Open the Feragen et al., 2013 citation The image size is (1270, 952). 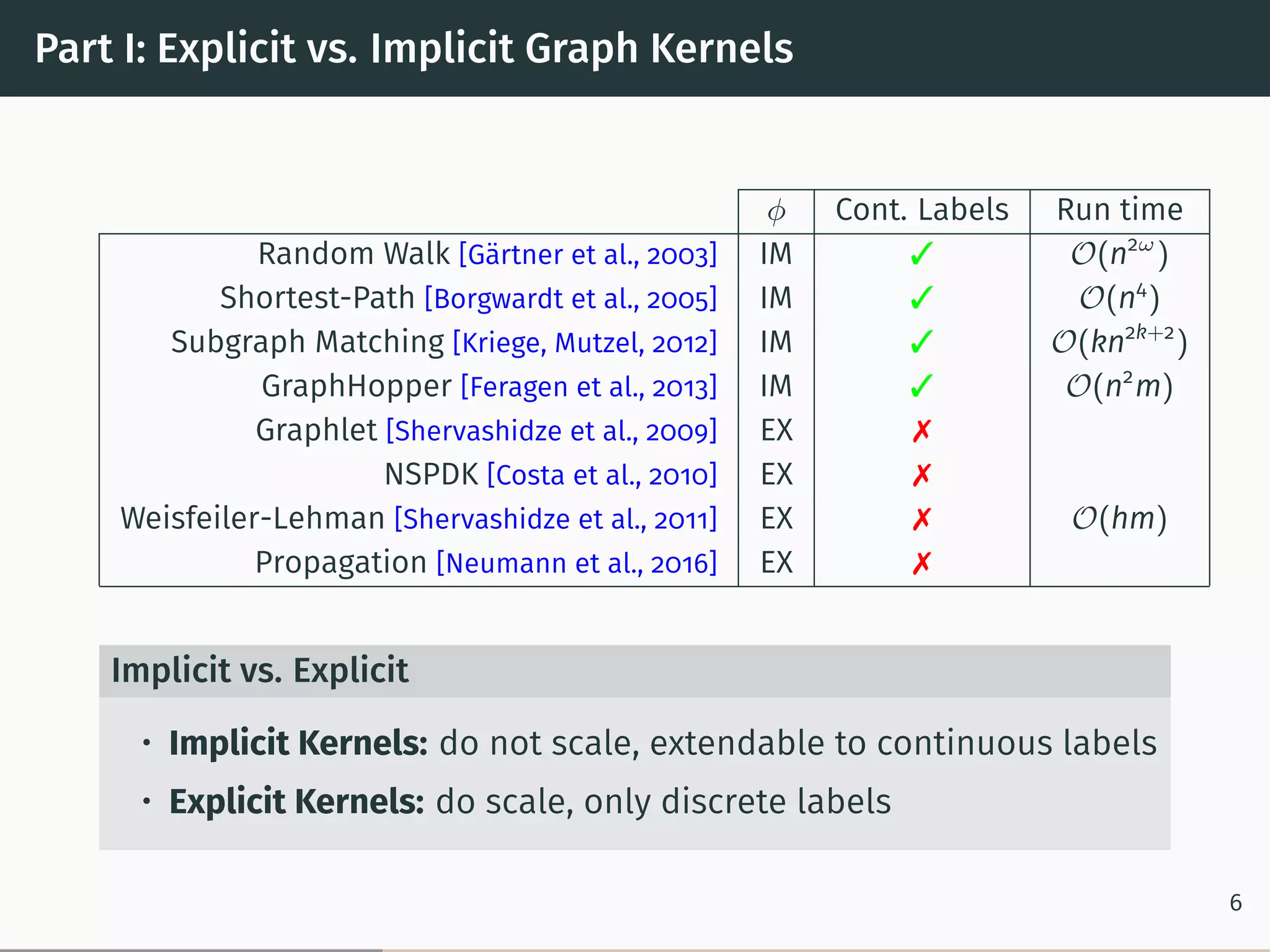[588, 386]
